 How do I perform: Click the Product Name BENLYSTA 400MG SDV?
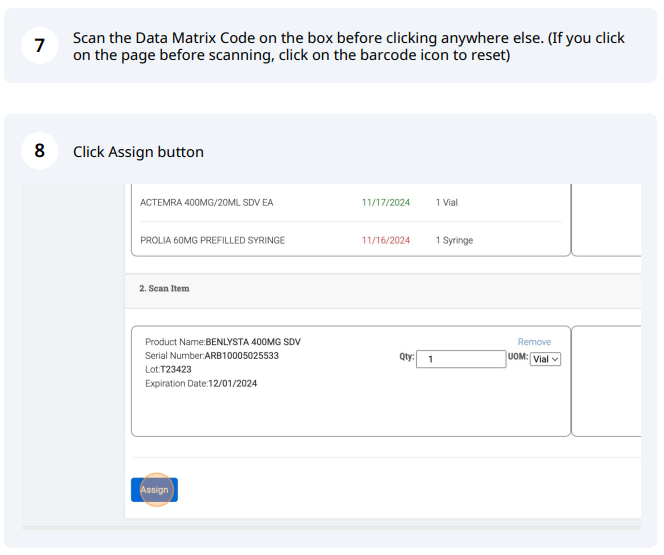pyautogui.click(x=223, y=342)
